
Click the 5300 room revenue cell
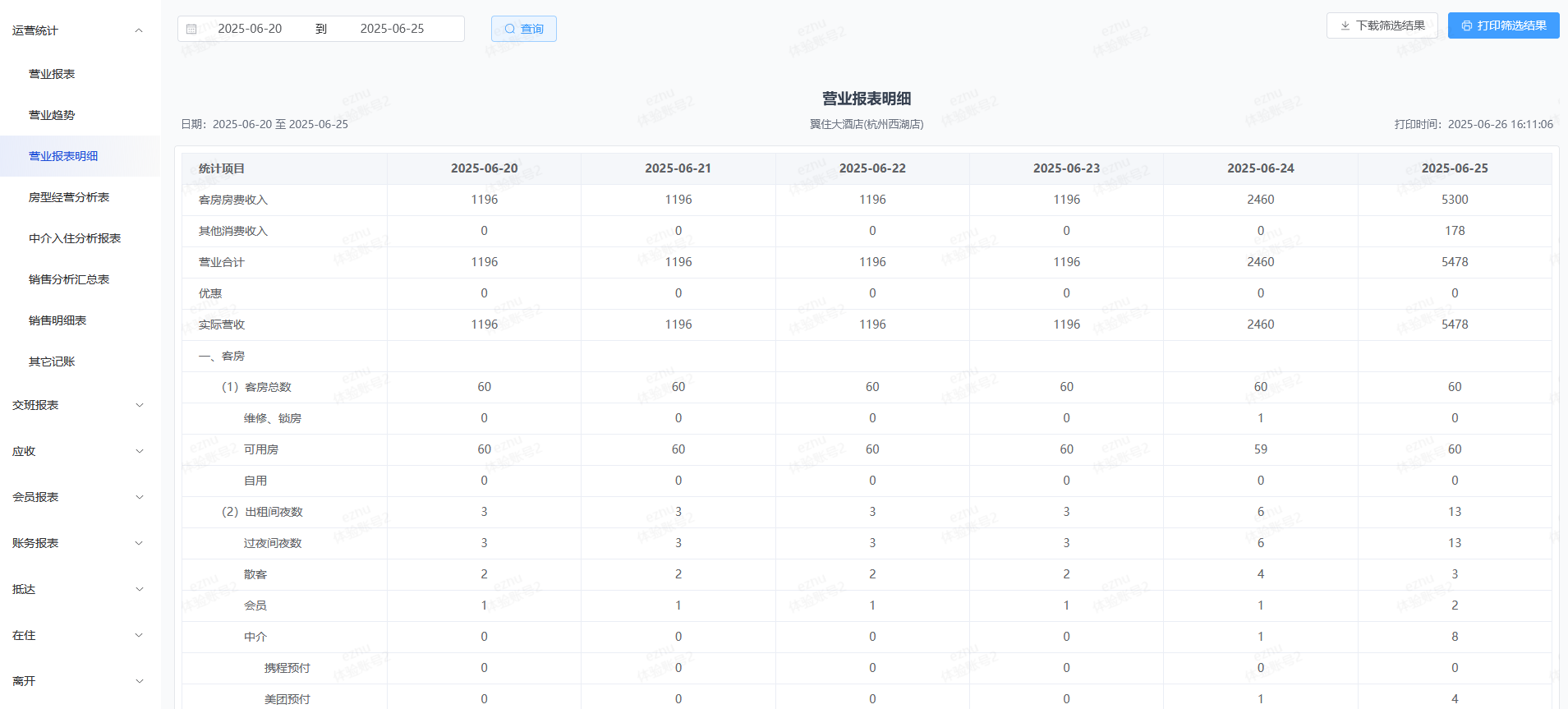[x=1455, y=200]
